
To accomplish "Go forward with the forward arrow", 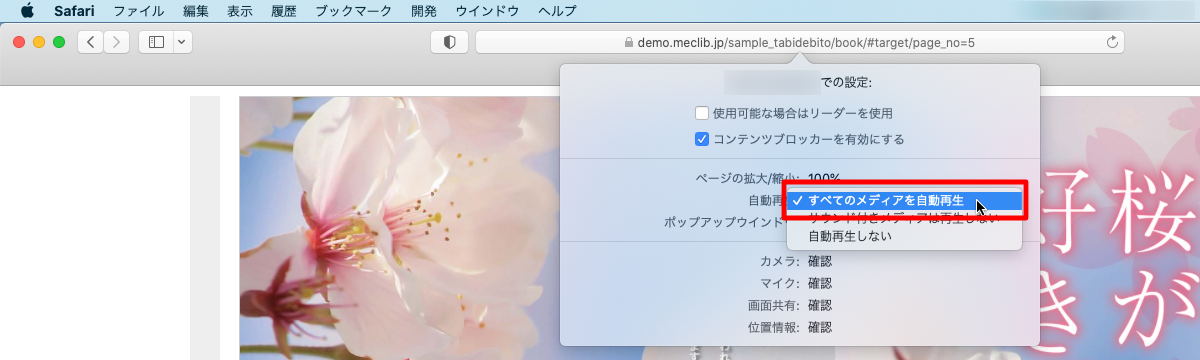I will click(x=117, y=42).
